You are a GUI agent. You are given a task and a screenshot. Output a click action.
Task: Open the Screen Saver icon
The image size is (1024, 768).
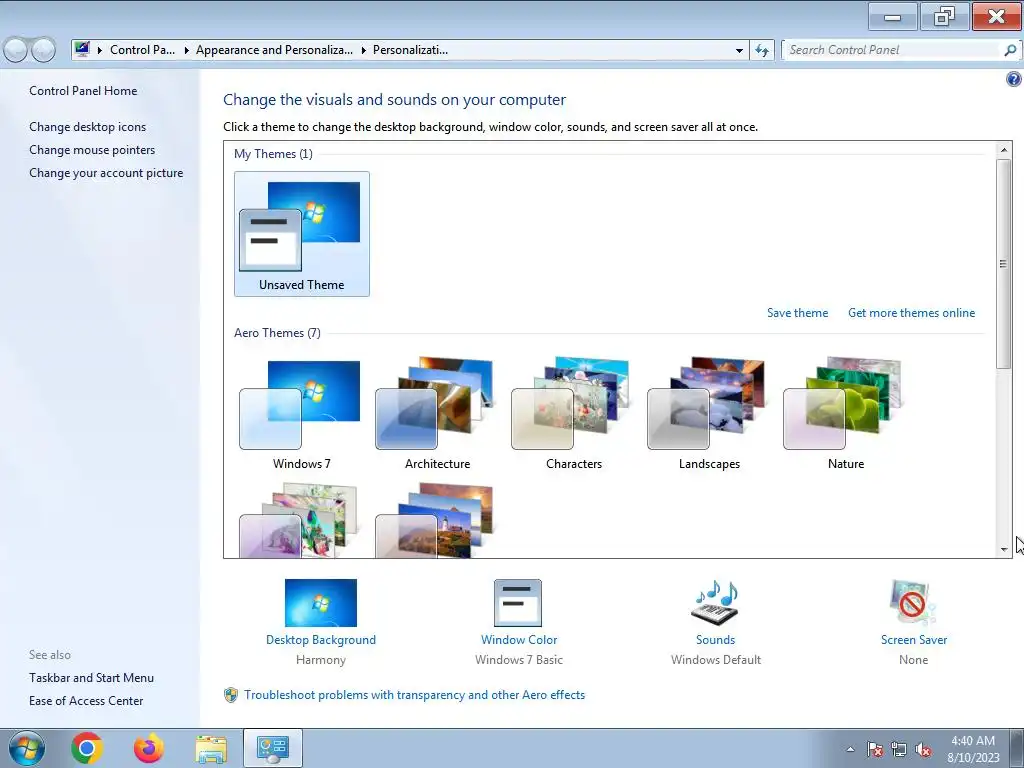click(x=913, y=602)
